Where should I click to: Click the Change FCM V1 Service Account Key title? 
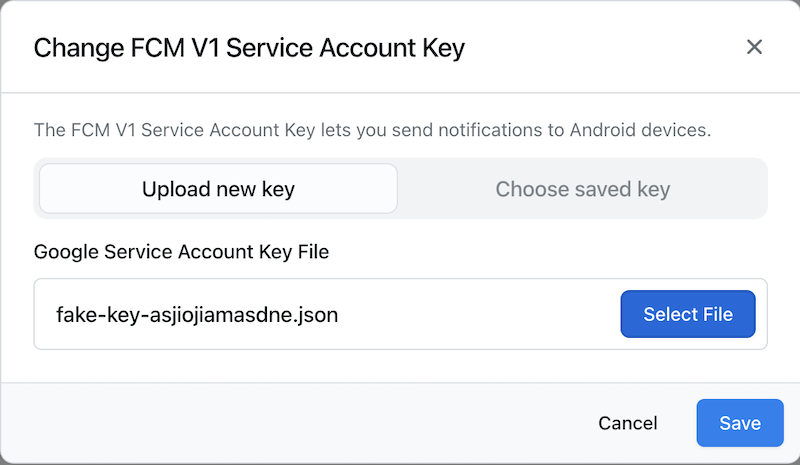249,48
